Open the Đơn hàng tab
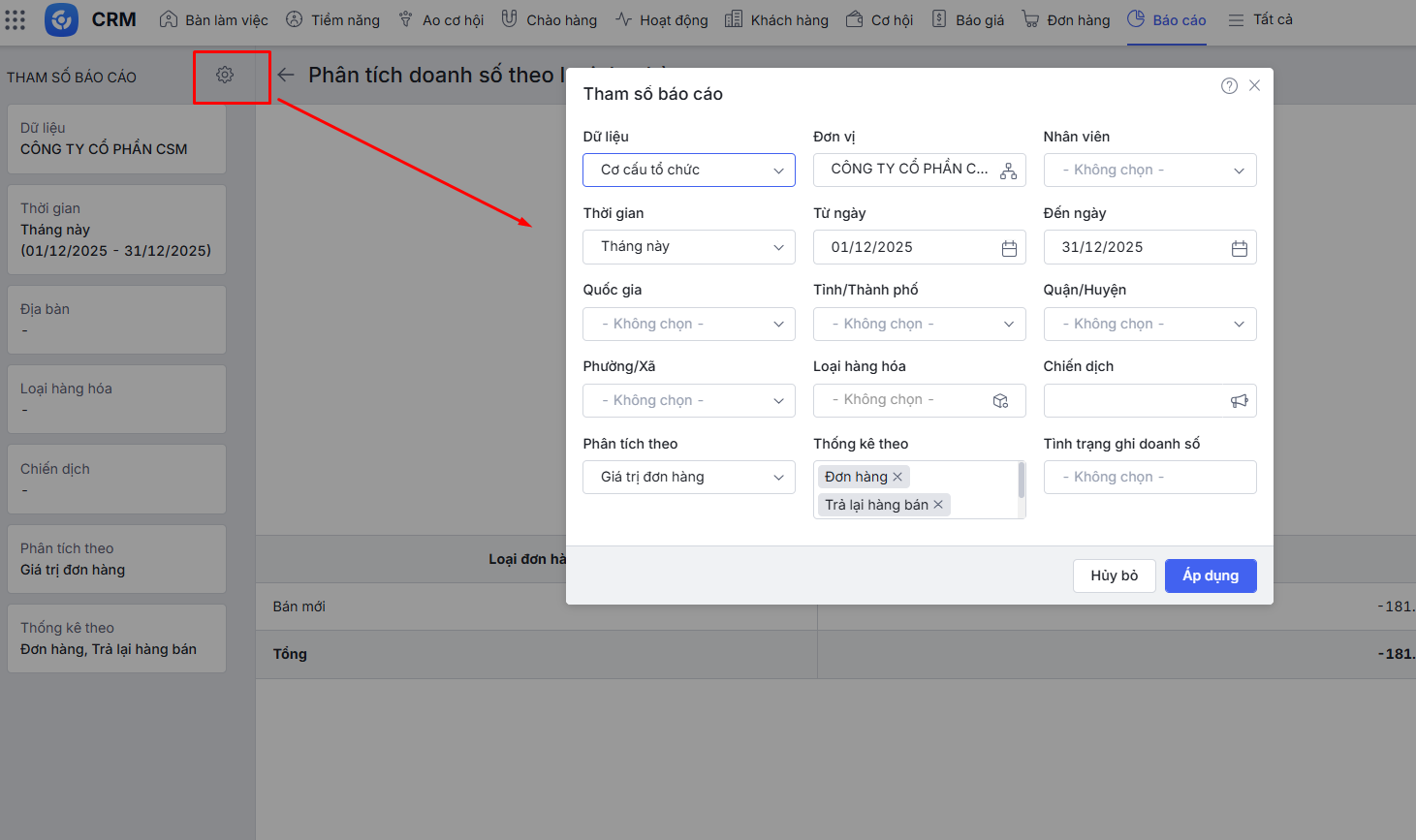 point(1066,20)
